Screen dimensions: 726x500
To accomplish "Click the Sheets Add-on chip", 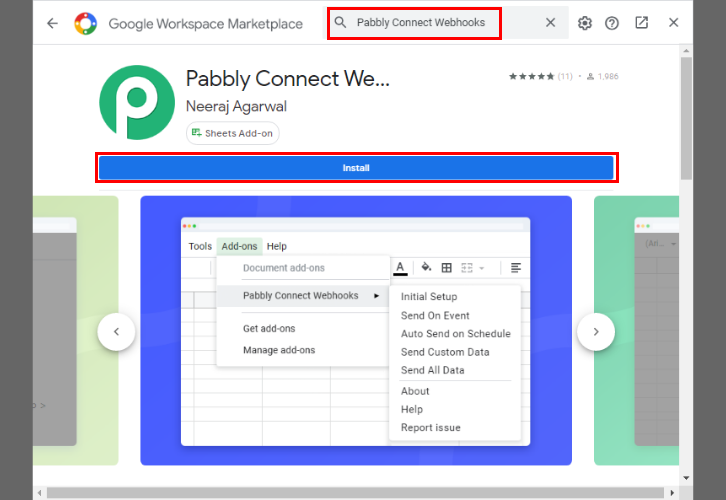I will 232,133.
